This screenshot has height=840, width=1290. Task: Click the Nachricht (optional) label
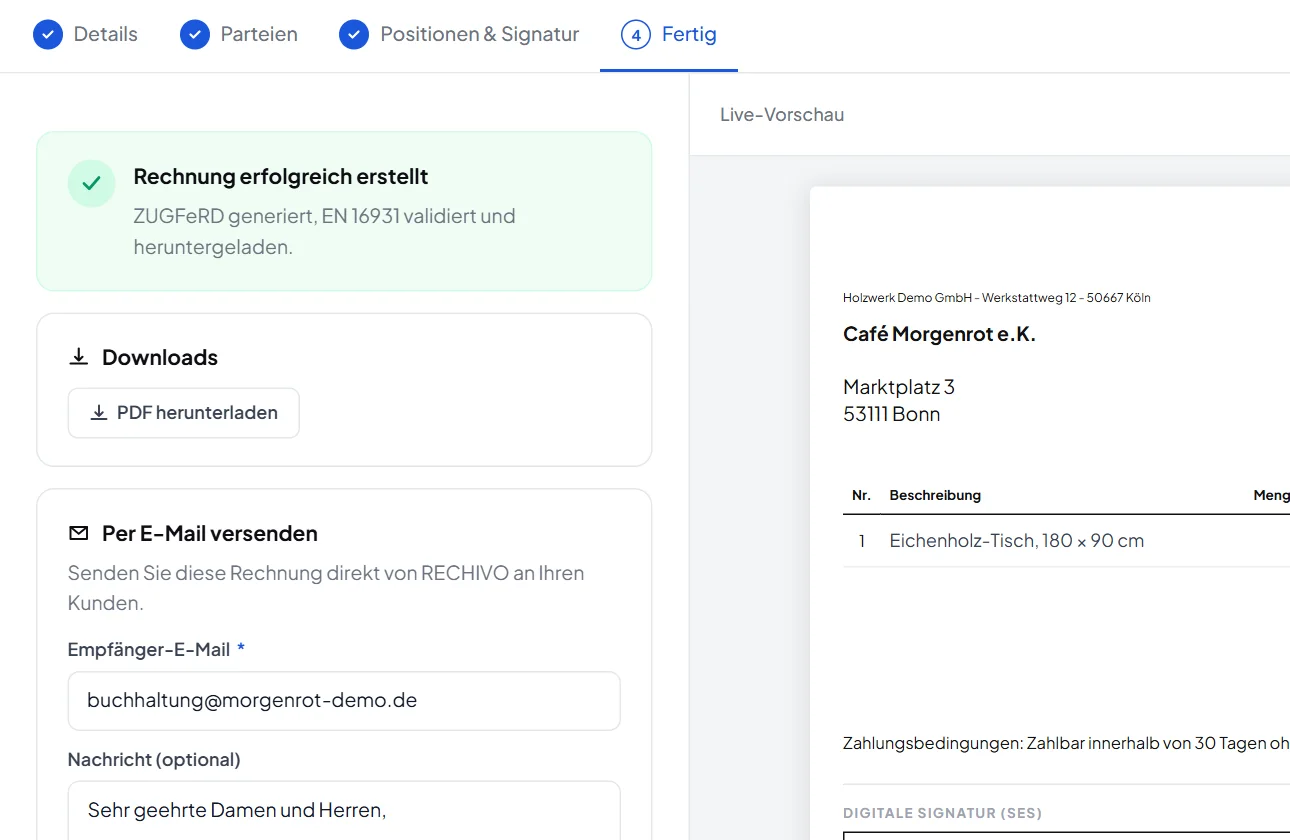(x=154, y=760)
